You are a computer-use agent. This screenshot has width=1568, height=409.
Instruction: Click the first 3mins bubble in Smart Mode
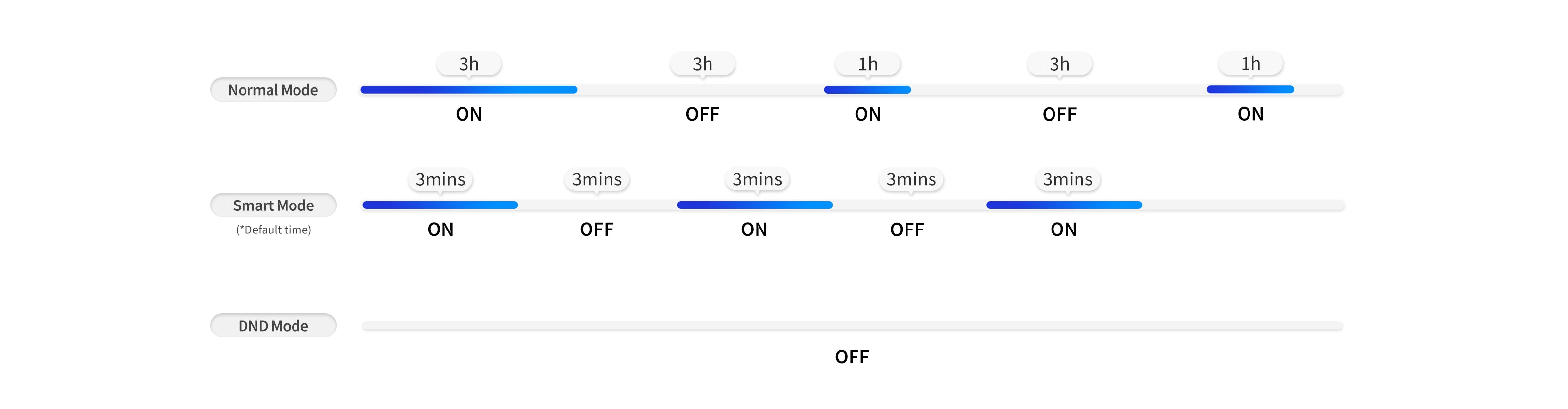pyautogui.click(x=440, y=179)
